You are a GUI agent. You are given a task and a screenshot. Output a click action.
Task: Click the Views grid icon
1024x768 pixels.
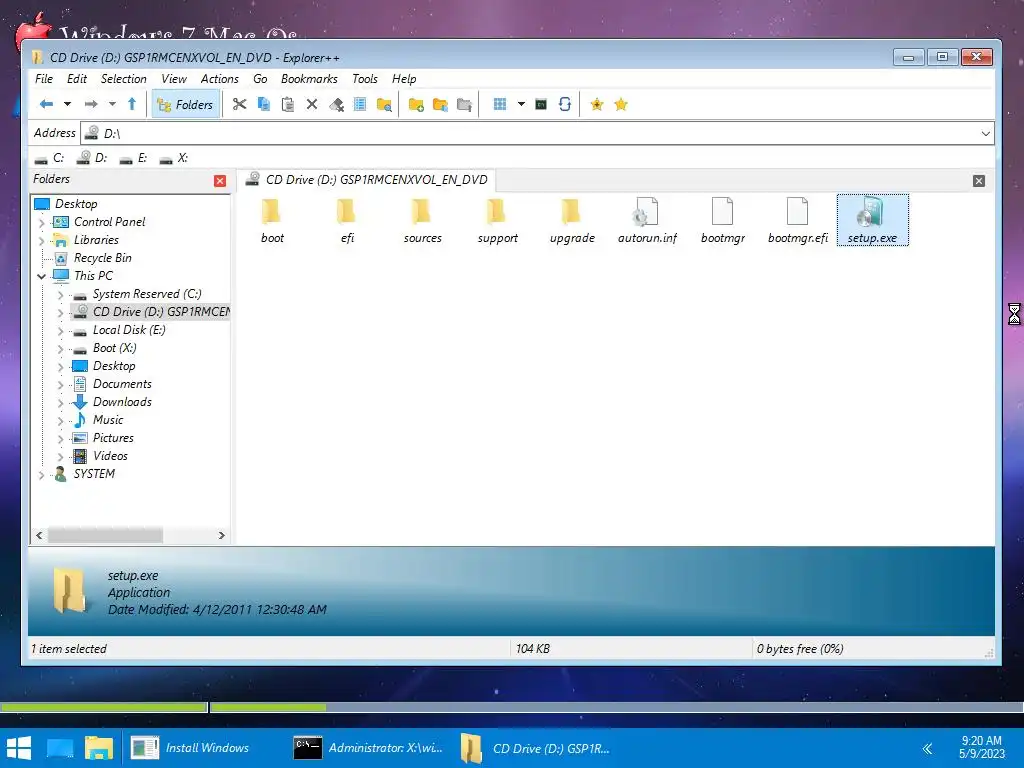tap(500, 104)
